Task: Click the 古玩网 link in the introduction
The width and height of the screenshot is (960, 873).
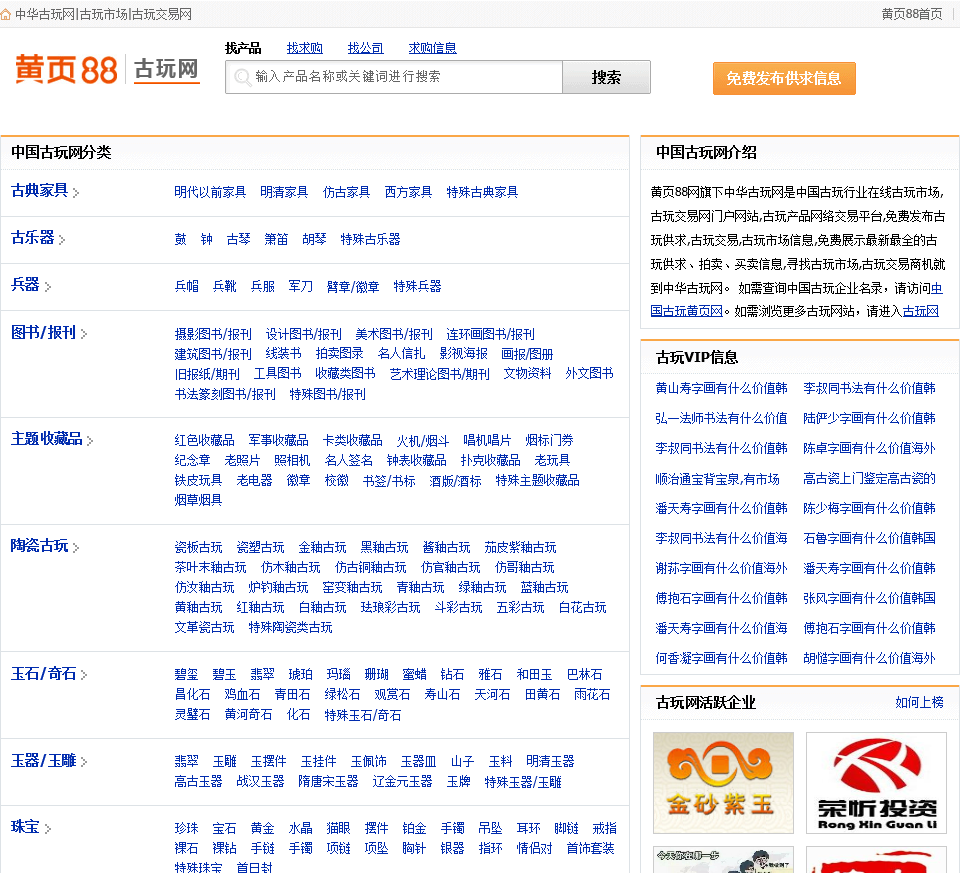Action: (x=921, y=311)
